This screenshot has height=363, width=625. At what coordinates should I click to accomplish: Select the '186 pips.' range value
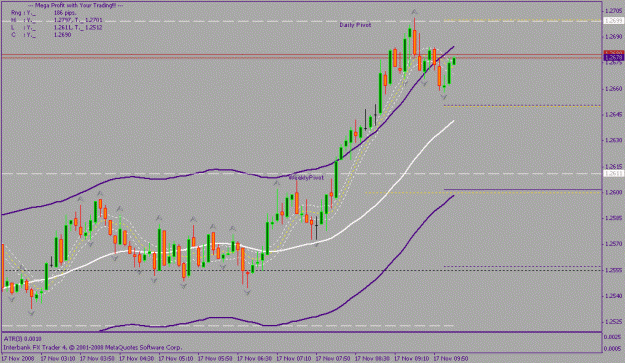65,13
